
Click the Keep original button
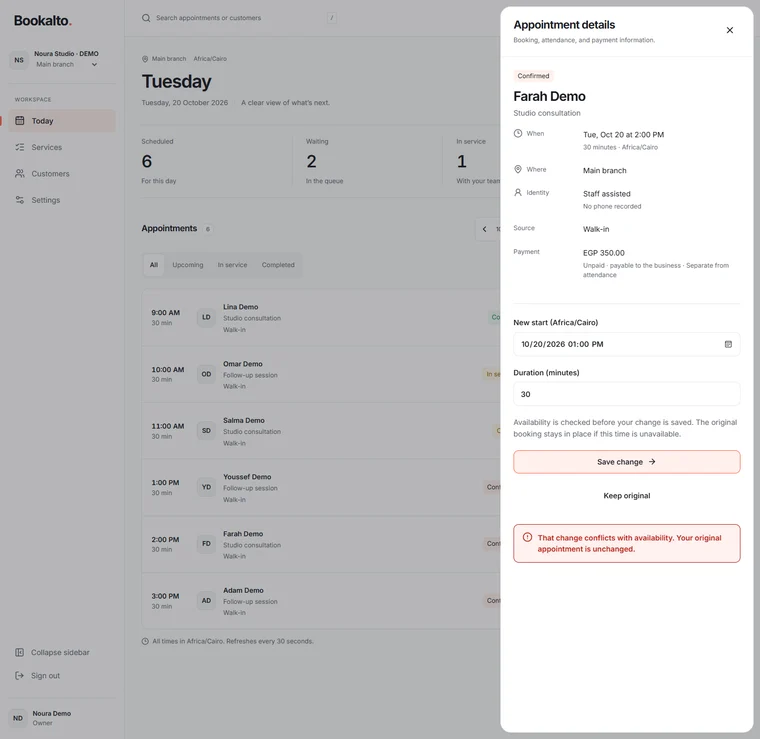[626, 496]
